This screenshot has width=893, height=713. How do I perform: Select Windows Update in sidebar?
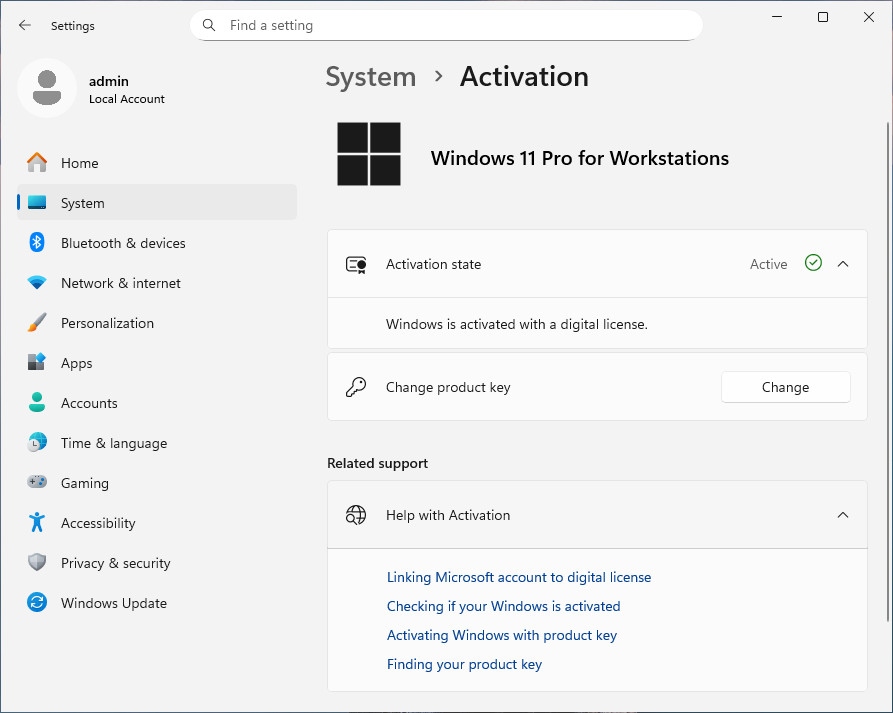tap(157, 603)
